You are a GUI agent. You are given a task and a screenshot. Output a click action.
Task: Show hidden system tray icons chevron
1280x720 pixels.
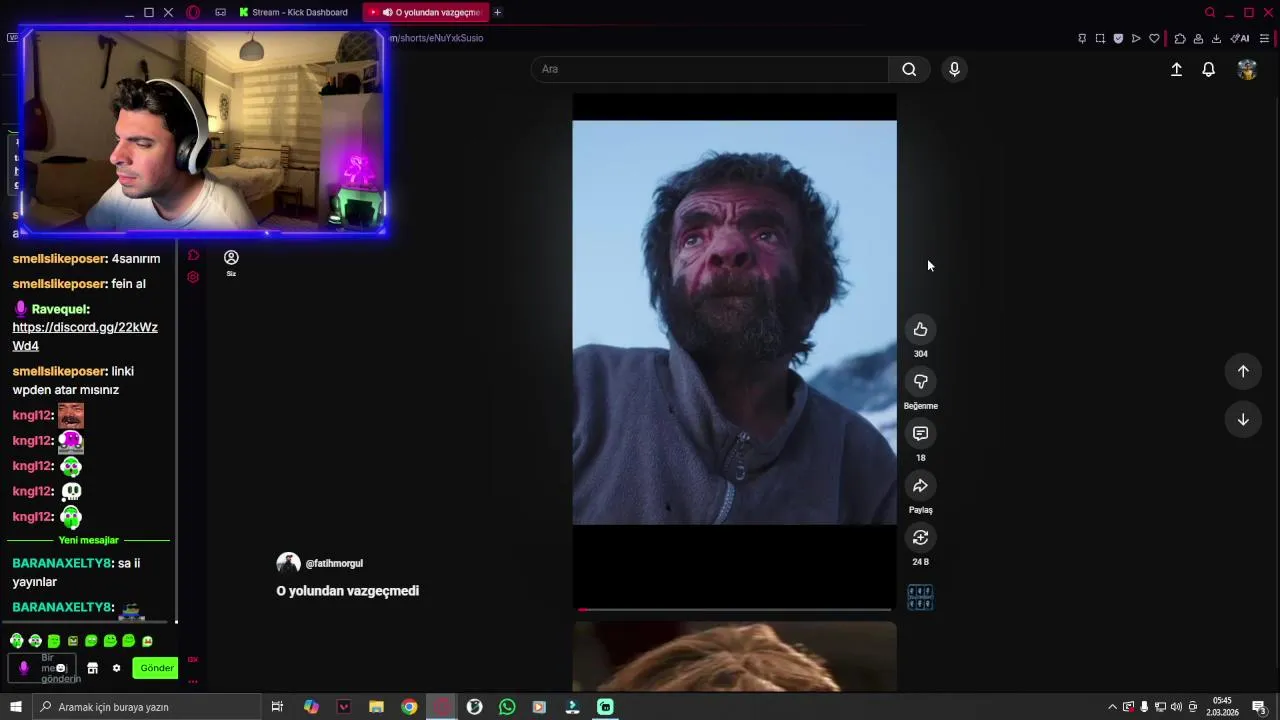[x=1112, y=707]
